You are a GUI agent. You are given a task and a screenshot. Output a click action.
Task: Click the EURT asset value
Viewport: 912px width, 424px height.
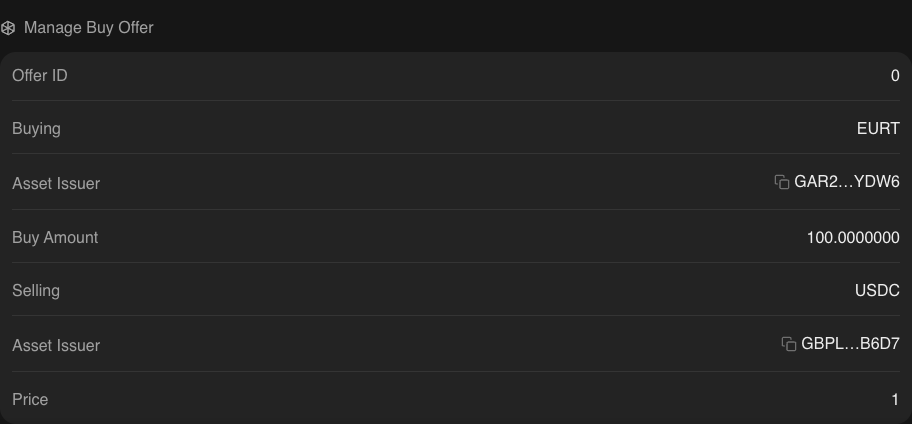tap(878, 129)
